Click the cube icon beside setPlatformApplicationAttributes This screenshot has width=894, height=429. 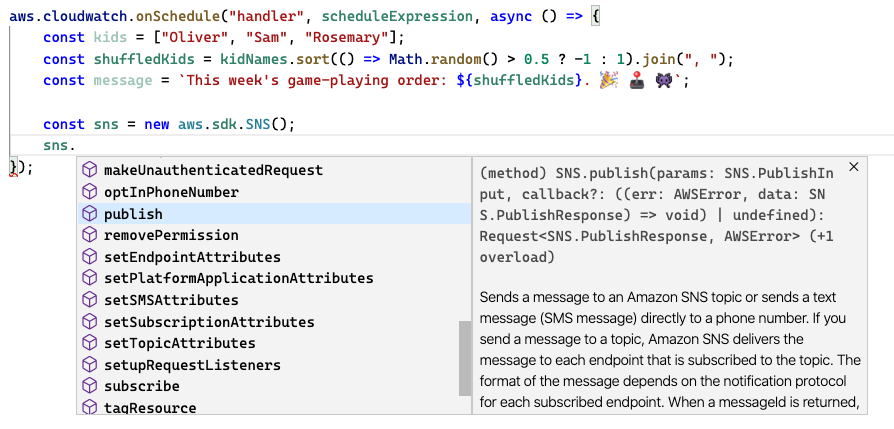90,278
